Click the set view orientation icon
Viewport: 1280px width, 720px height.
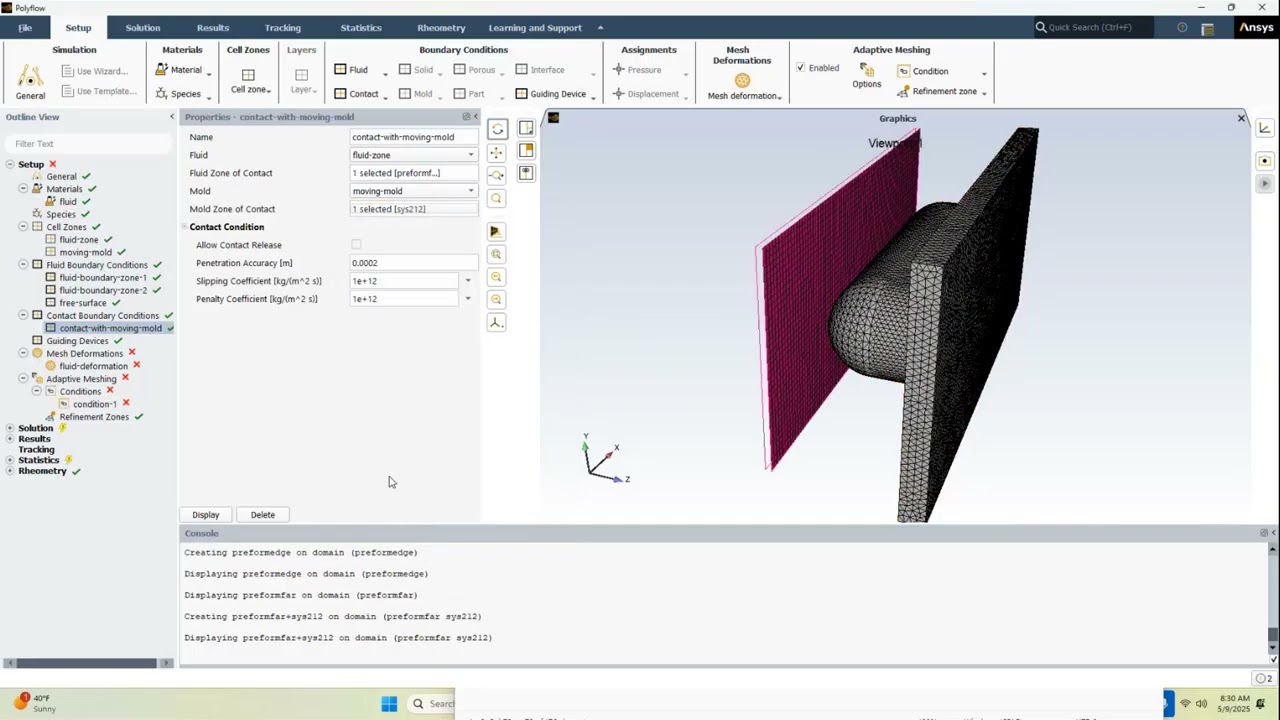click(495, 232)
